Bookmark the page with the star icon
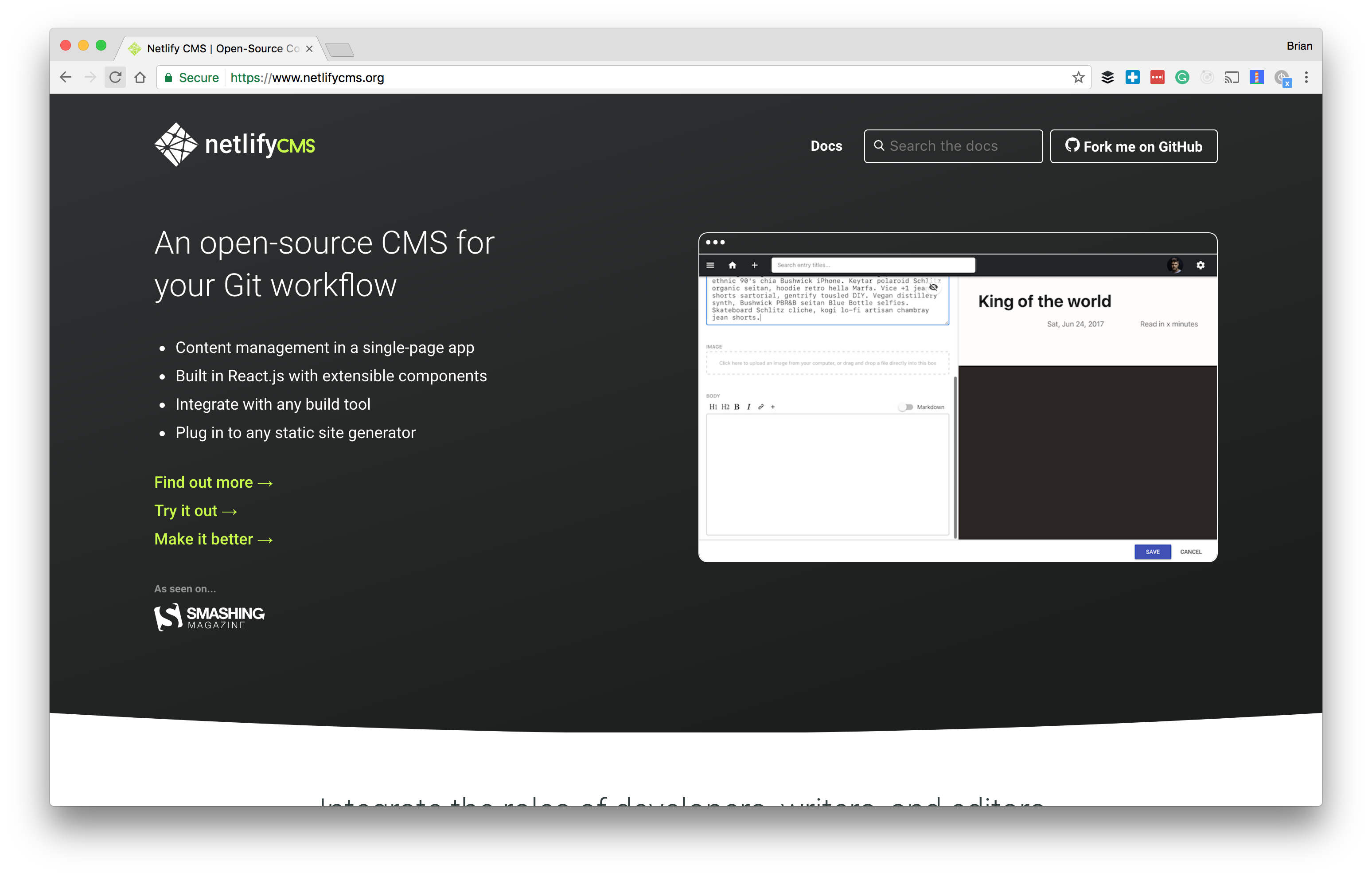 1077,77
